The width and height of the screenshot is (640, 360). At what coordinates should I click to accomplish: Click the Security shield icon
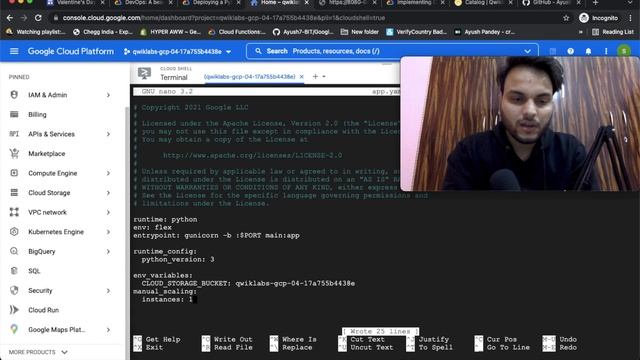14,291
